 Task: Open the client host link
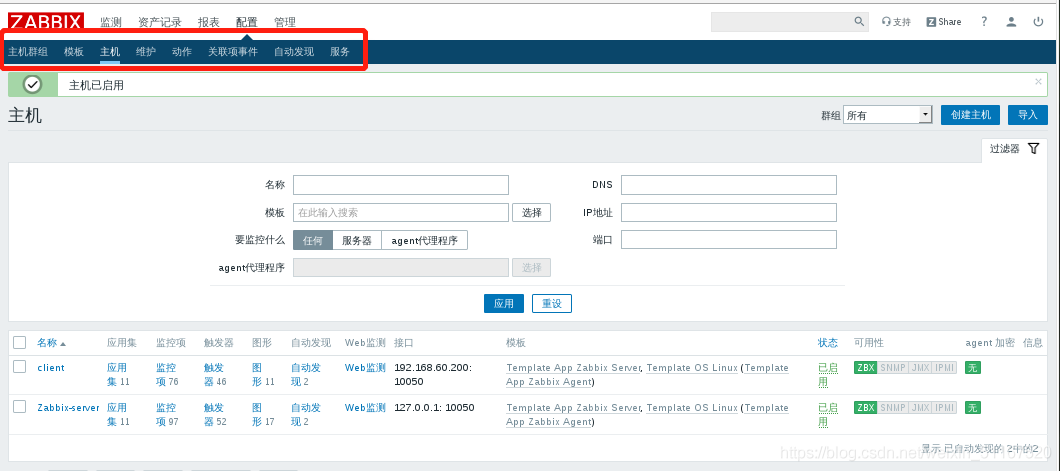click(51, 367)
